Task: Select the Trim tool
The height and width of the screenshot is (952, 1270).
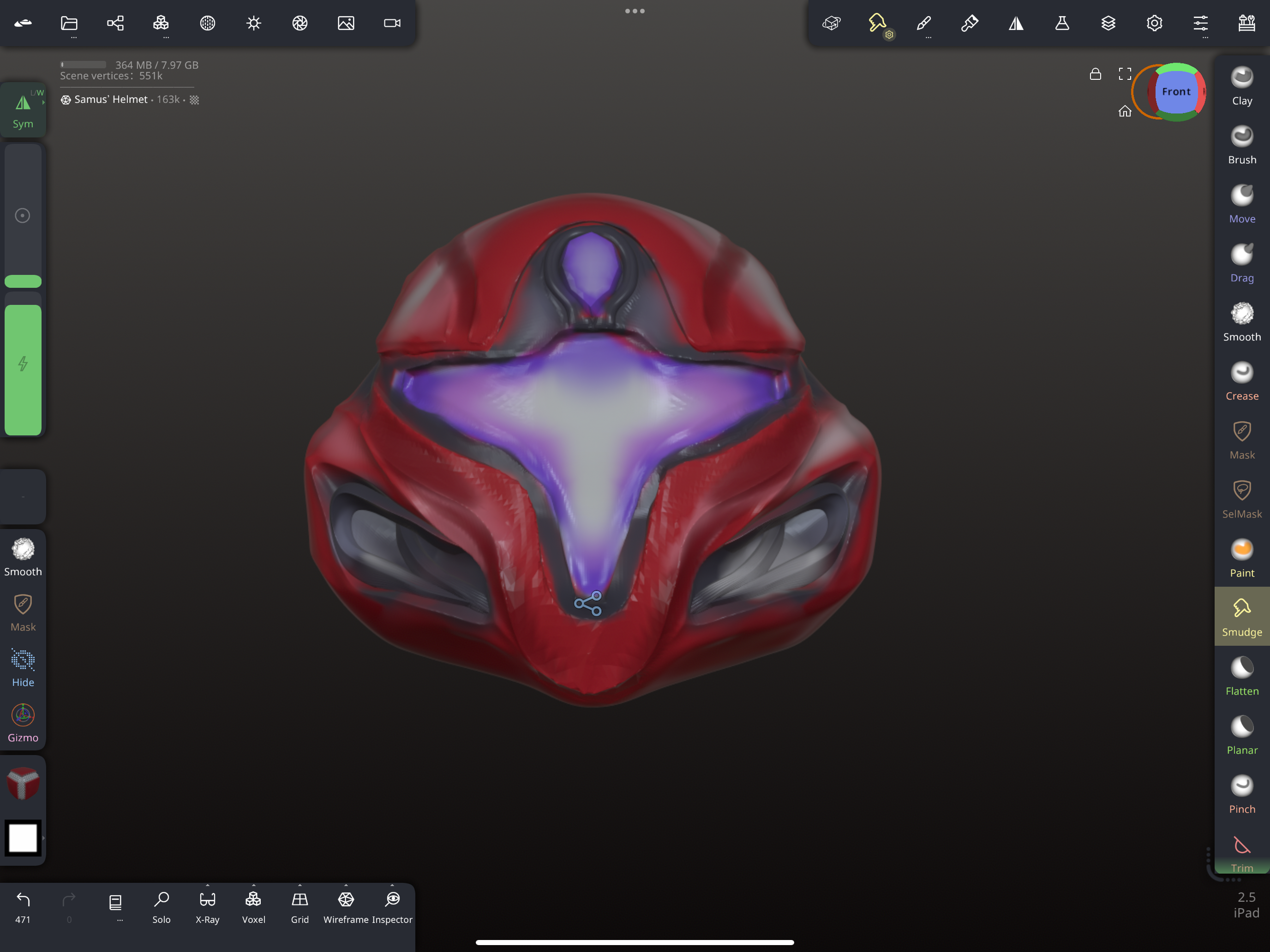Action: [x=1242, y=854]
